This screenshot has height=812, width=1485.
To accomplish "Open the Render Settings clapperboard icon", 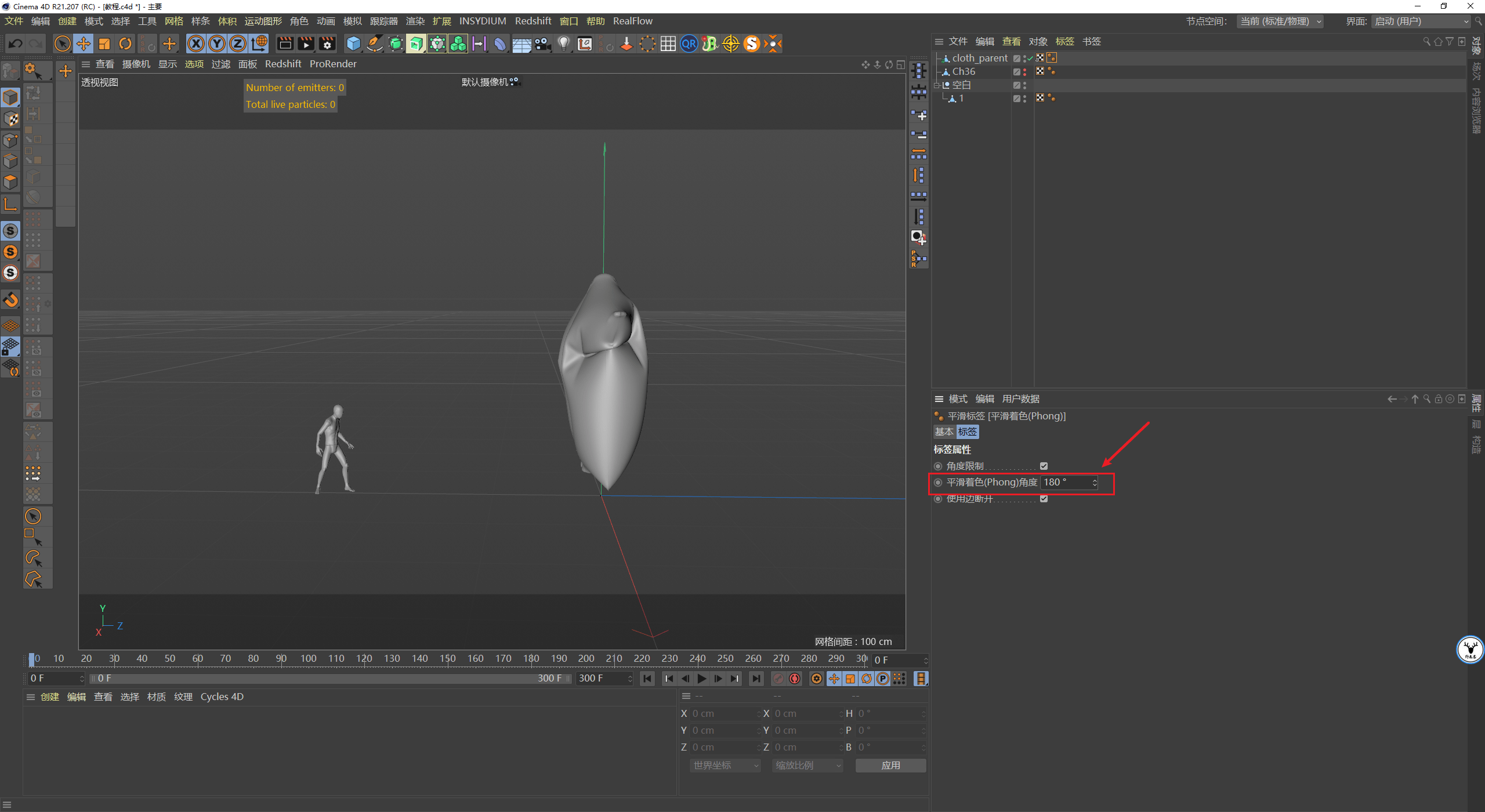I will pos(327,43).
